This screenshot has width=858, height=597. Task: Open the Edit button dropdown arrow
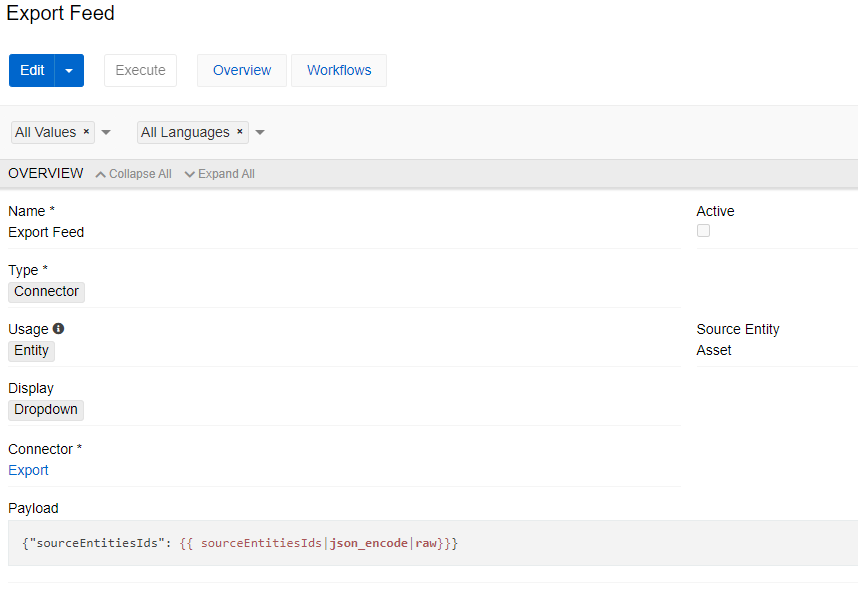69,71
